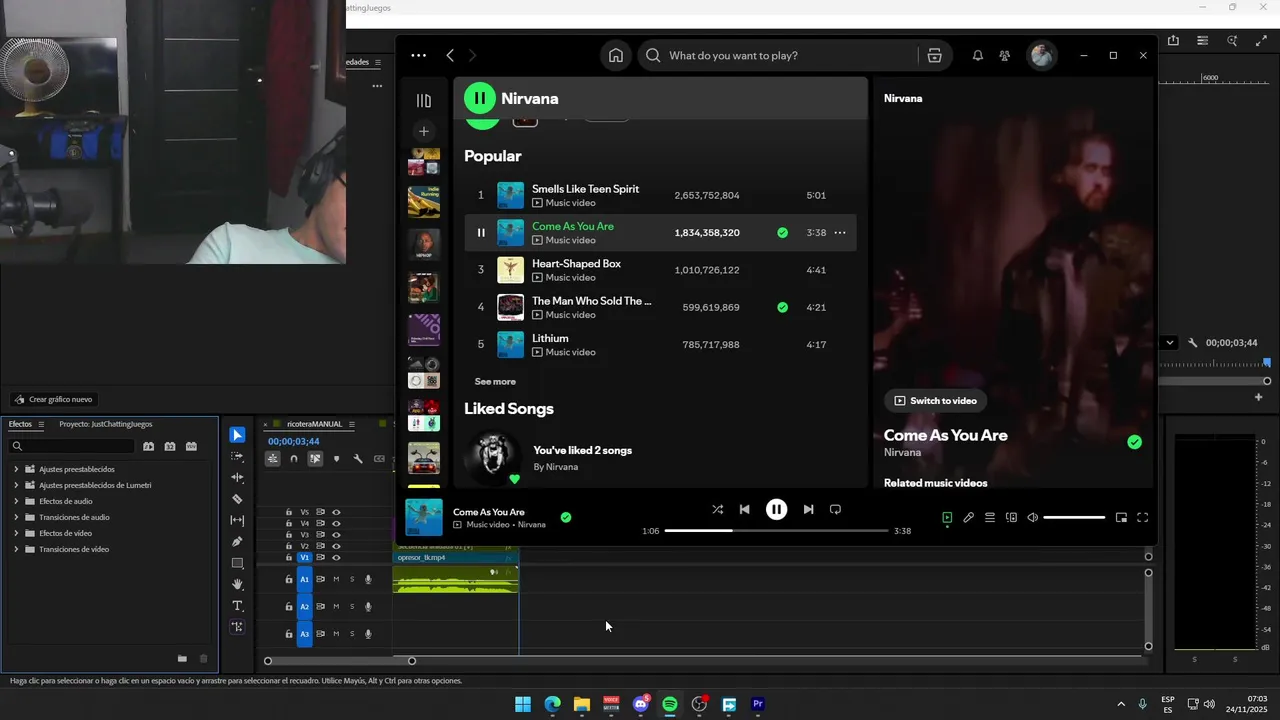The image size is (1280, 720).
Task: Open Efectos panel menu
Action: click(x=41, y=424)
